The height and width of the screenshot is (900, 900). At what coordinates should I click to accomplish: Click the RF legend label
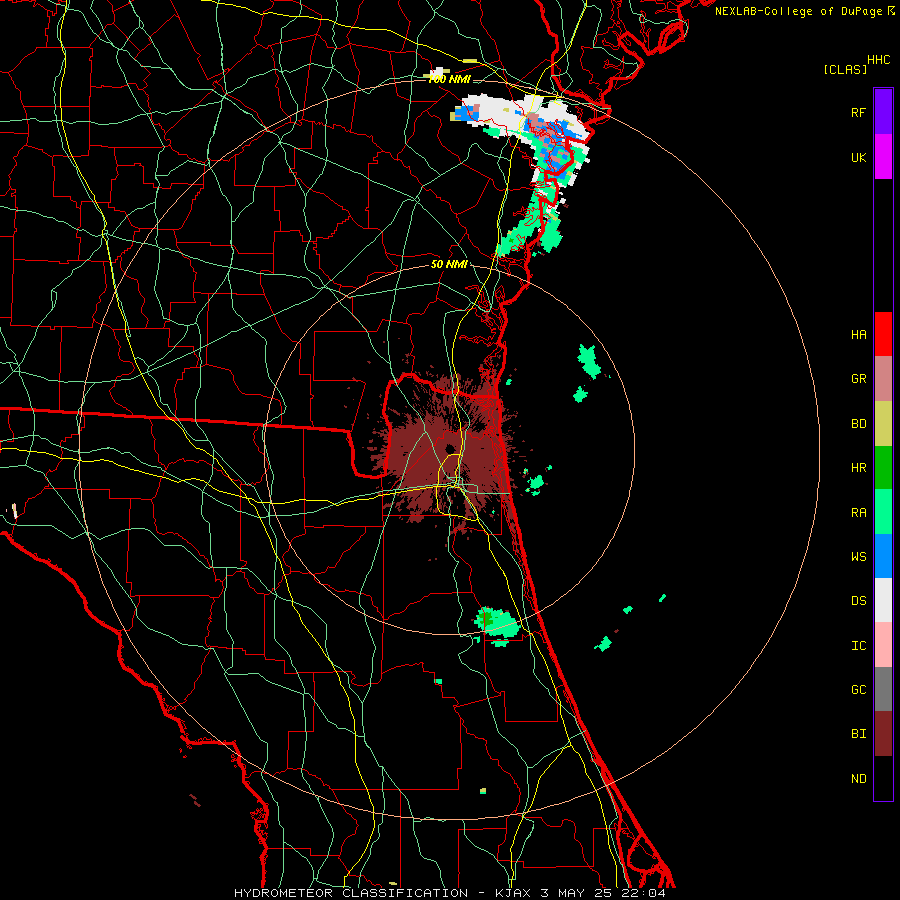point(858,112)
